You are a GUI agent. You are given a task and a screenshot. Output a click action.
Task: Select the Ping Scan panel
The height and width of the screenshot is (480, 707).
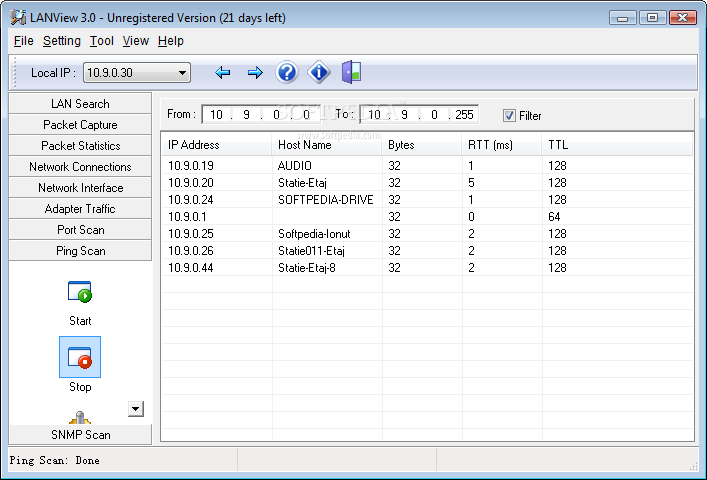coord(80,251)
